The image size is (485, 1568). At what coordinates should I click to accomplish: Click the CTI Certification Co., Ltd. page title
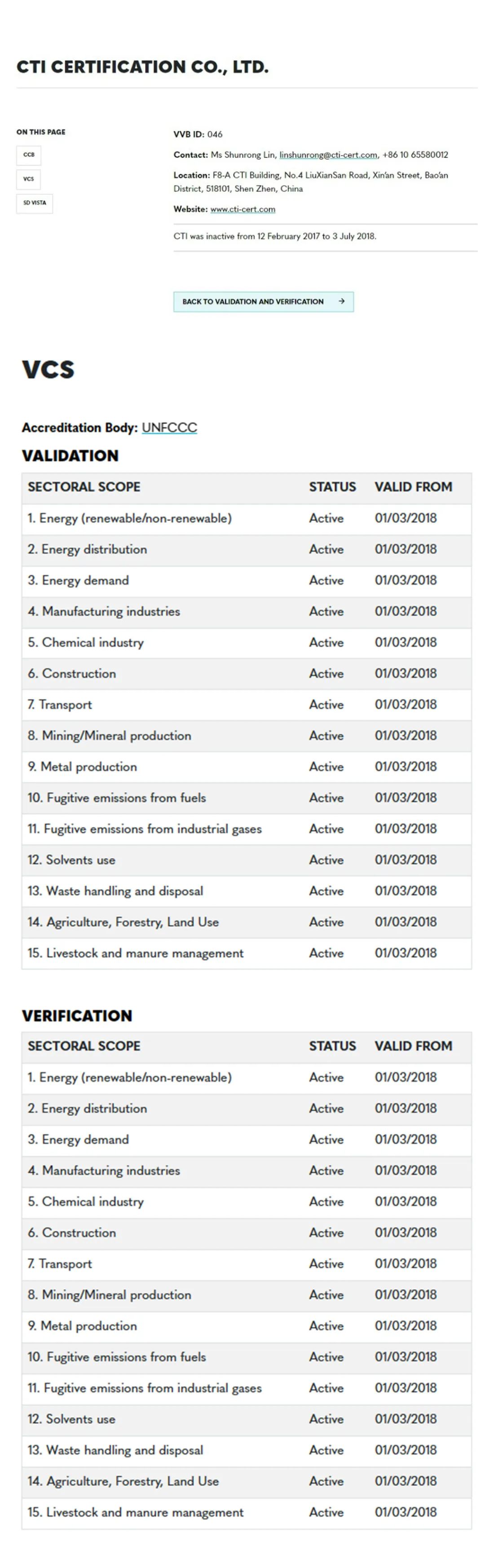(142, 67)
